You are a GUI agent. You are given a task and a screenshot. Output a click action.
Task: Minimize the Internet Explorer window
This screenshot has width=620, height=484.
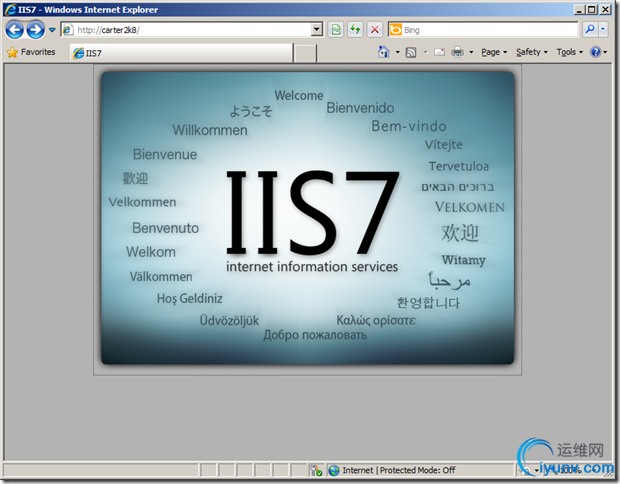tap(579, 9)
